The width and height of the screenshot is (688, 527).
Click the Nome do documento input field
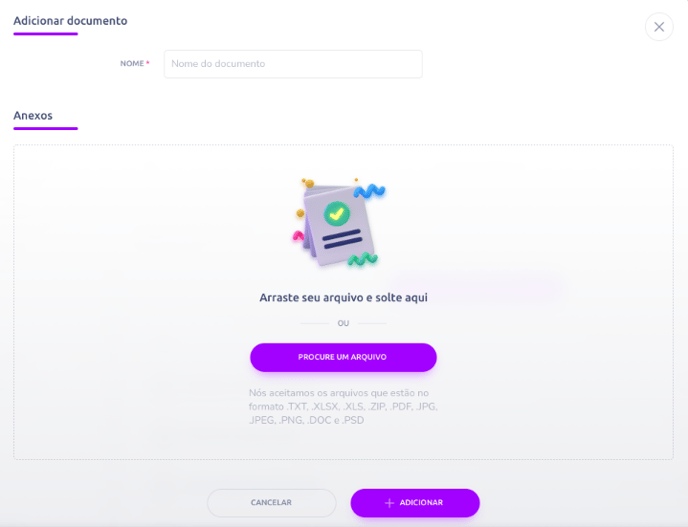tap(293, 64)
